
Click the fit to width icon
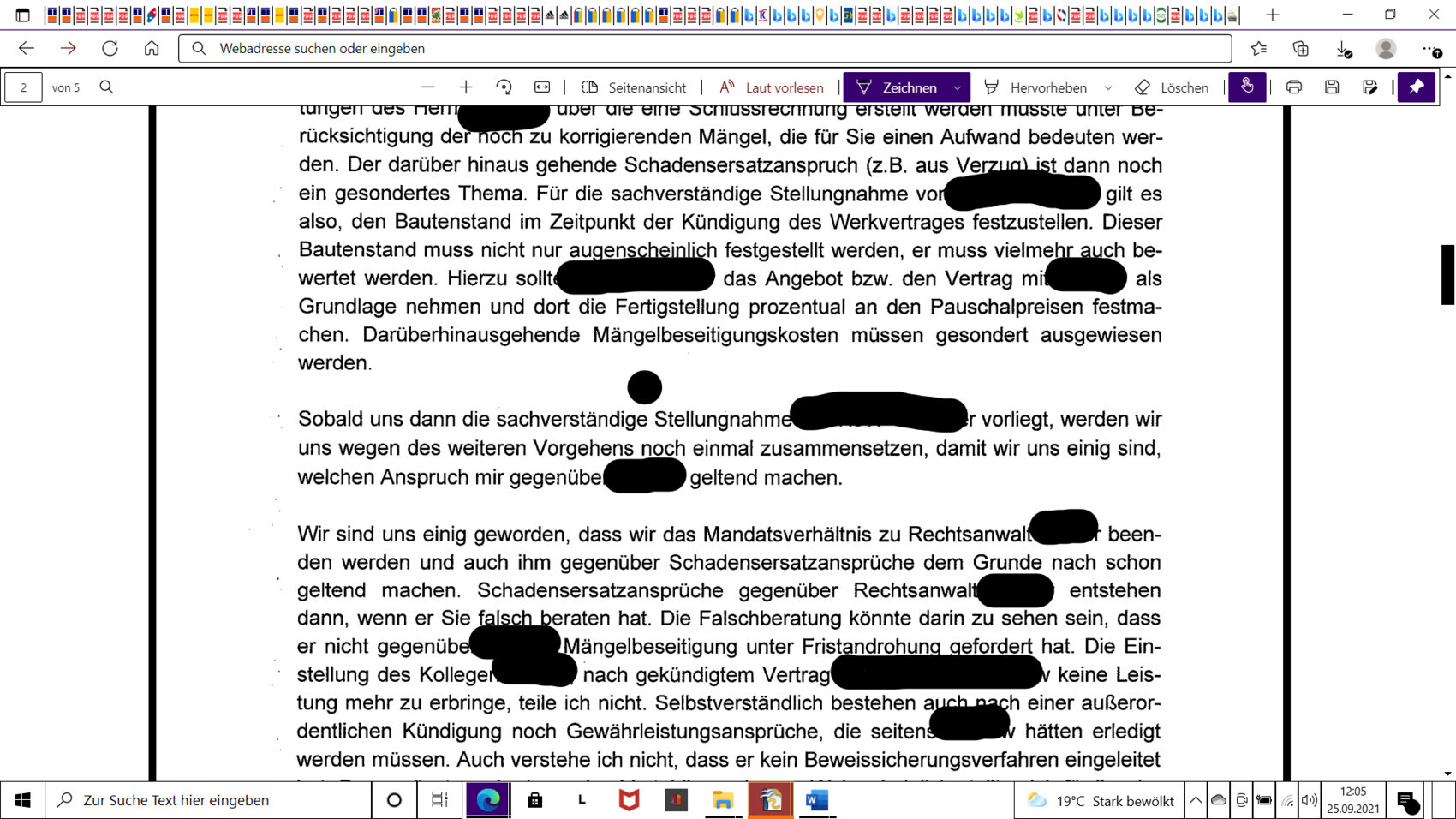tap(542, 87)
